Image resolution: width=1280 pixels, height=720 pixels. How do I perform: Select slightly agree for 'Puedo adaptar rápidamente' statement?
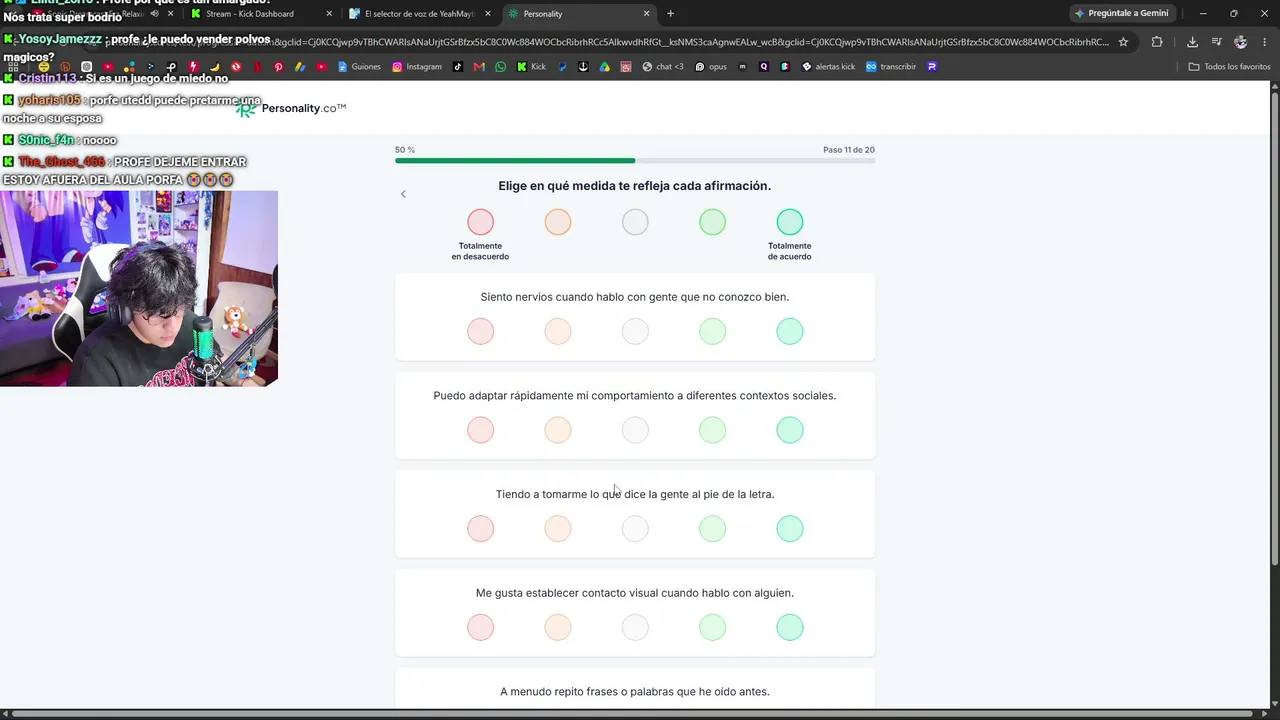(713, 430)
